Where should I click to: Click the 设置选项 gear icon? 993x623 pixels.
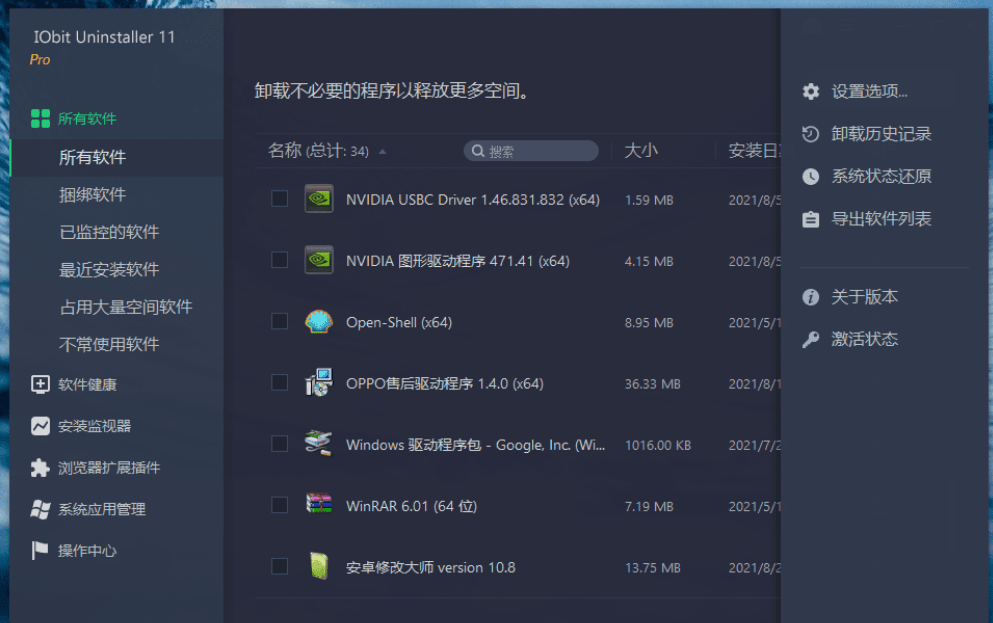point(811,92)
